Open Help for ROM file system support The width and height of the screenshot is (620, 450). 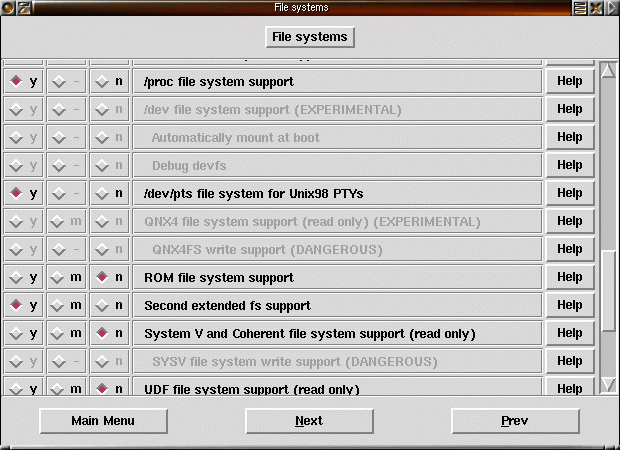(569, 277)
